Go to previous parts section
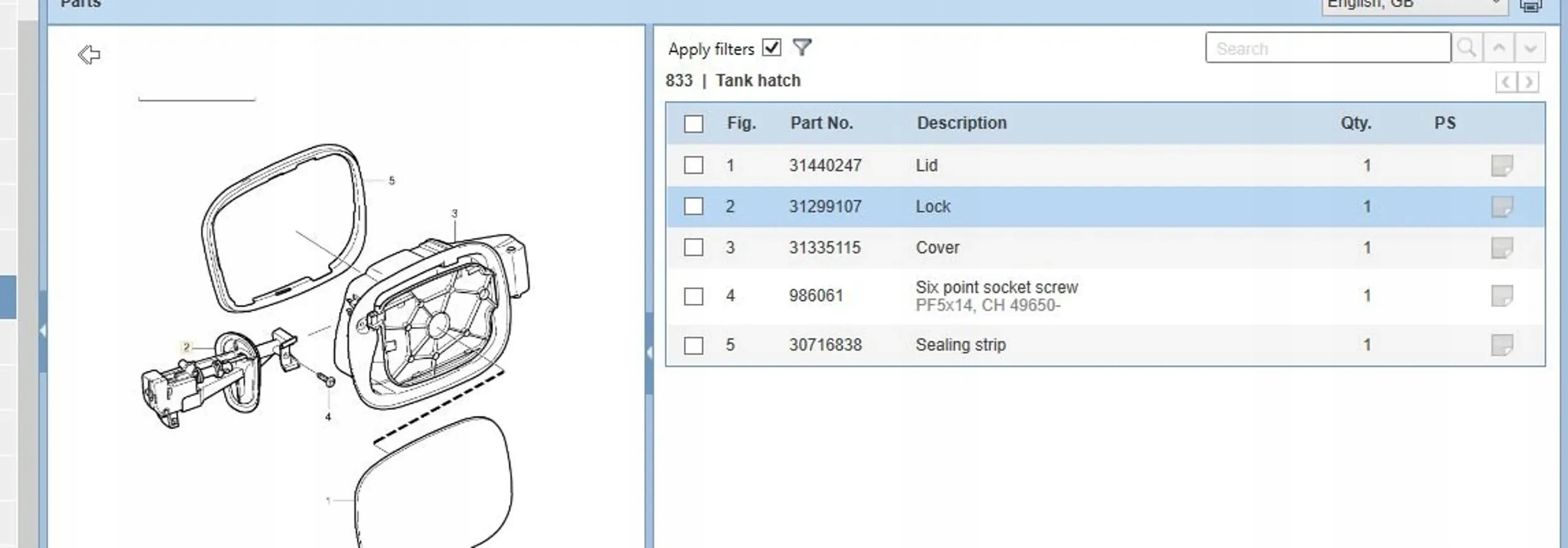The image size is (1568, 548). click(1505, 82)
